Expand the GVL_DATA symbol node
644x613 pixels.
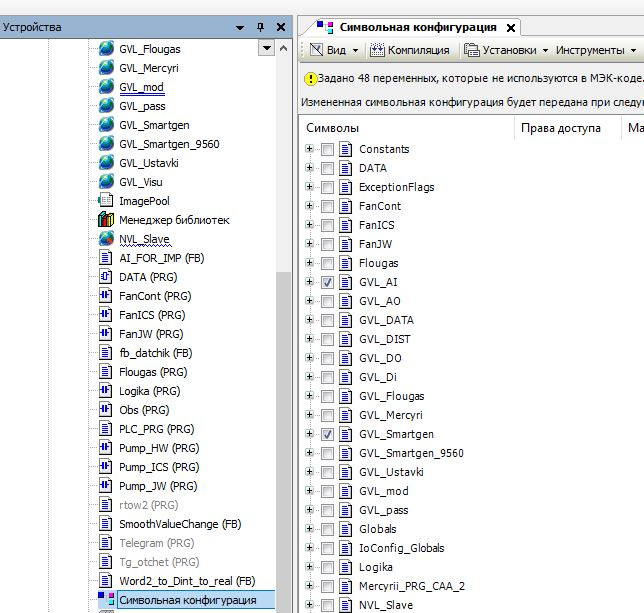point(310,321)
